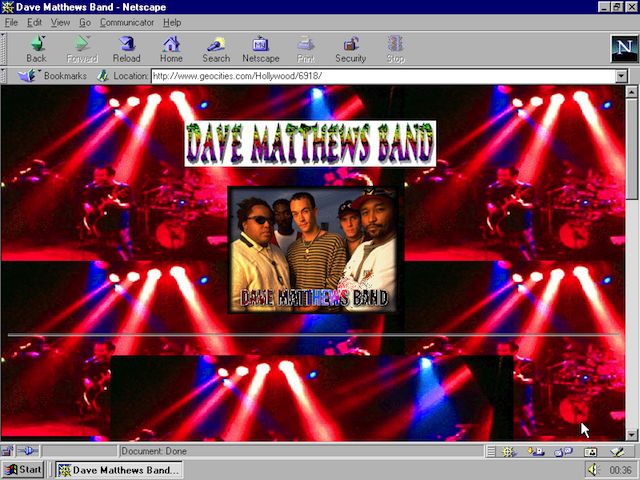640x480 pixels.
Task: Click the Back navigation button
Action: 37,49
